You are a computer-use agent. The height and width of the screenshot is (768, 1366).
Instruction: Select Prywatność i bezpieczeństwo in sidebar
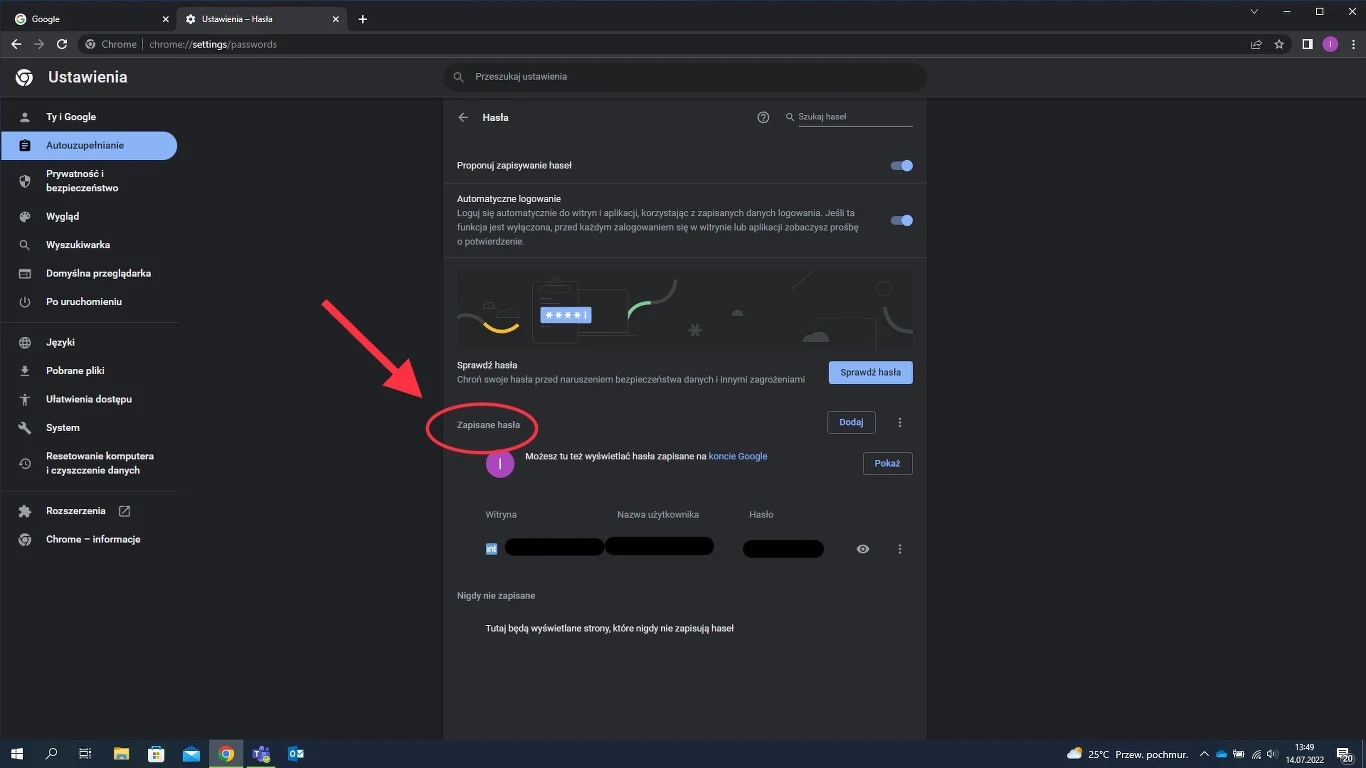[82, 181]
